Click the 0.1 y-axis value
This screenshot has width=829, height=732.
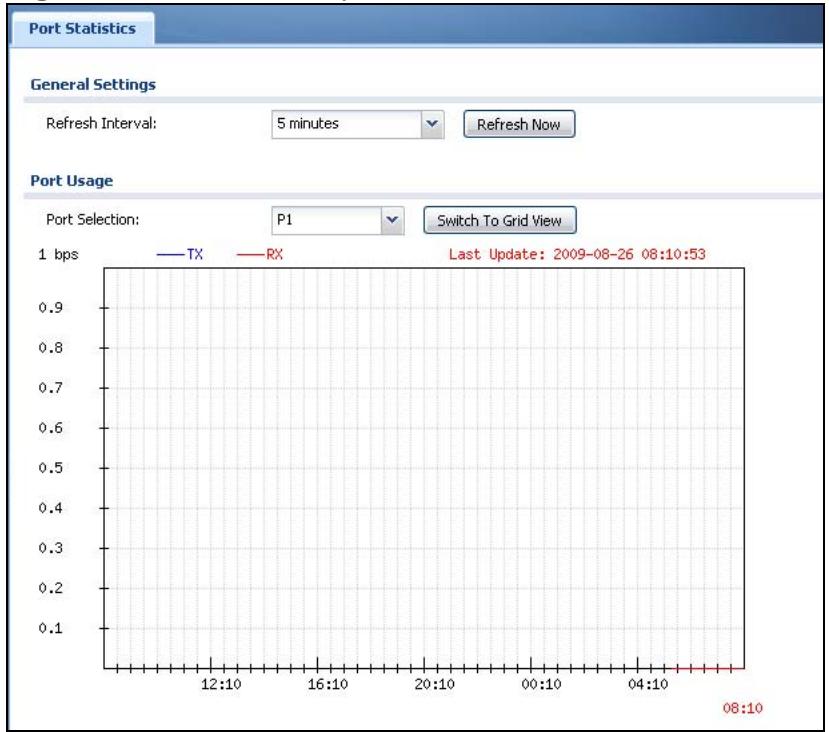51,628
